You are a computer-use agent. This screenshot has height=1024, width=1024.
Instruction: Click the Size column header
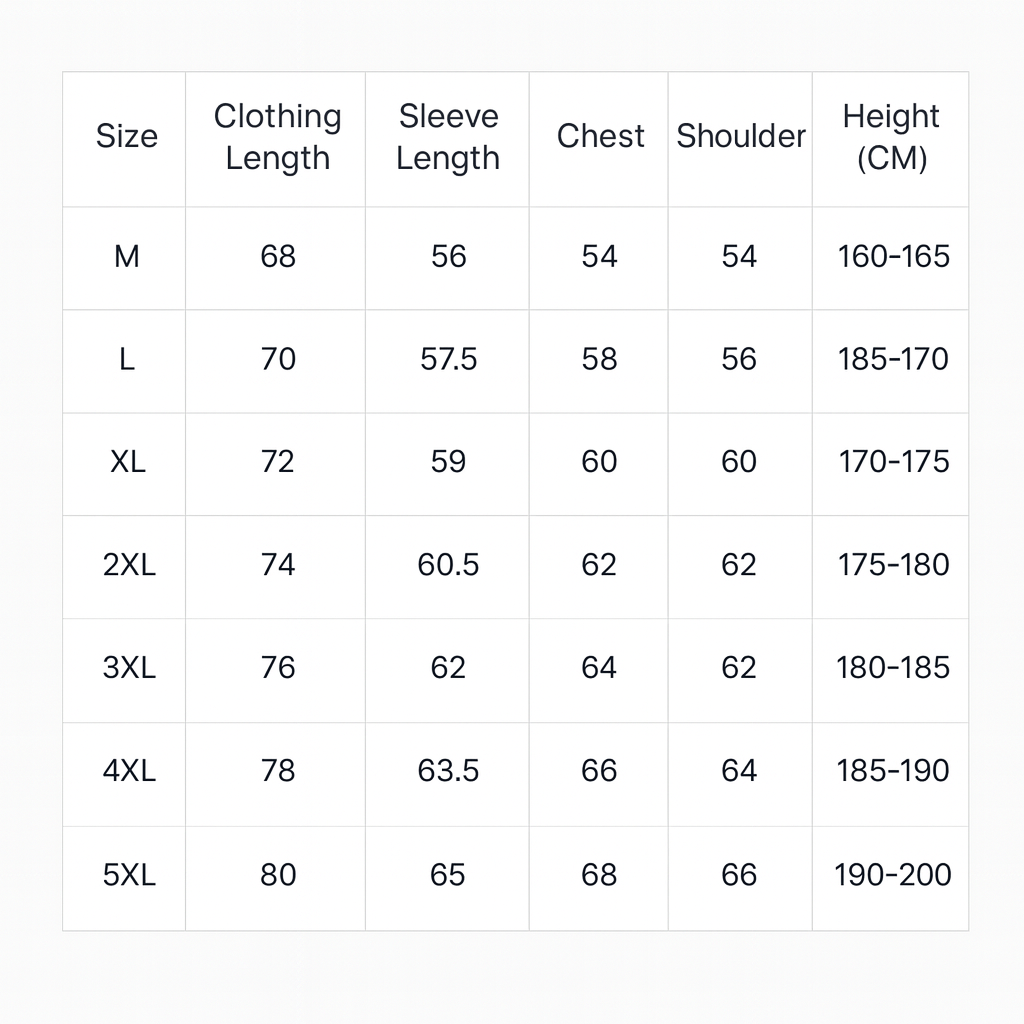[126, 137]
